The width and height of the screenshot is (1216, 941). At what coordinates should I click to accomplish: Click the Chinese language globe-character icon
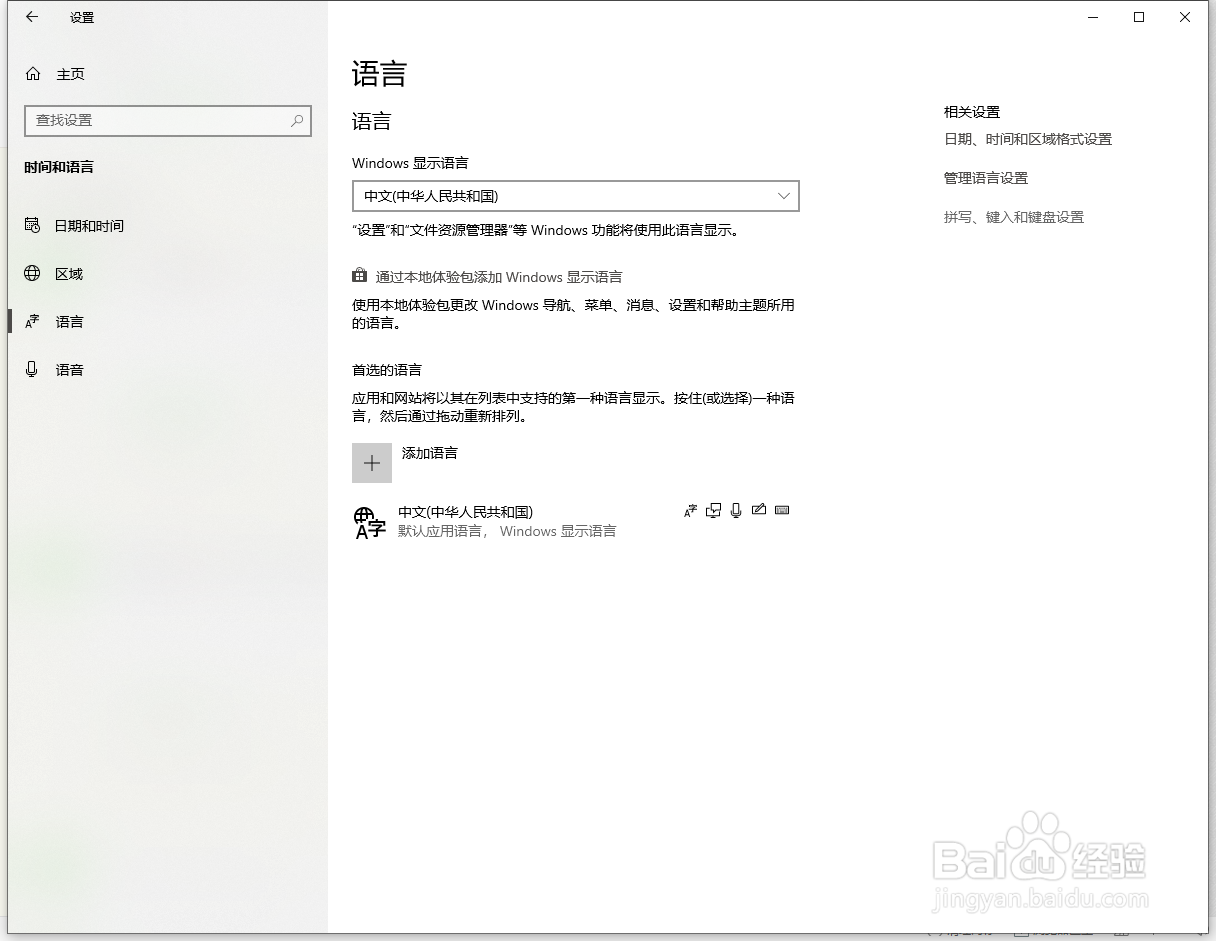coord(370,522)
